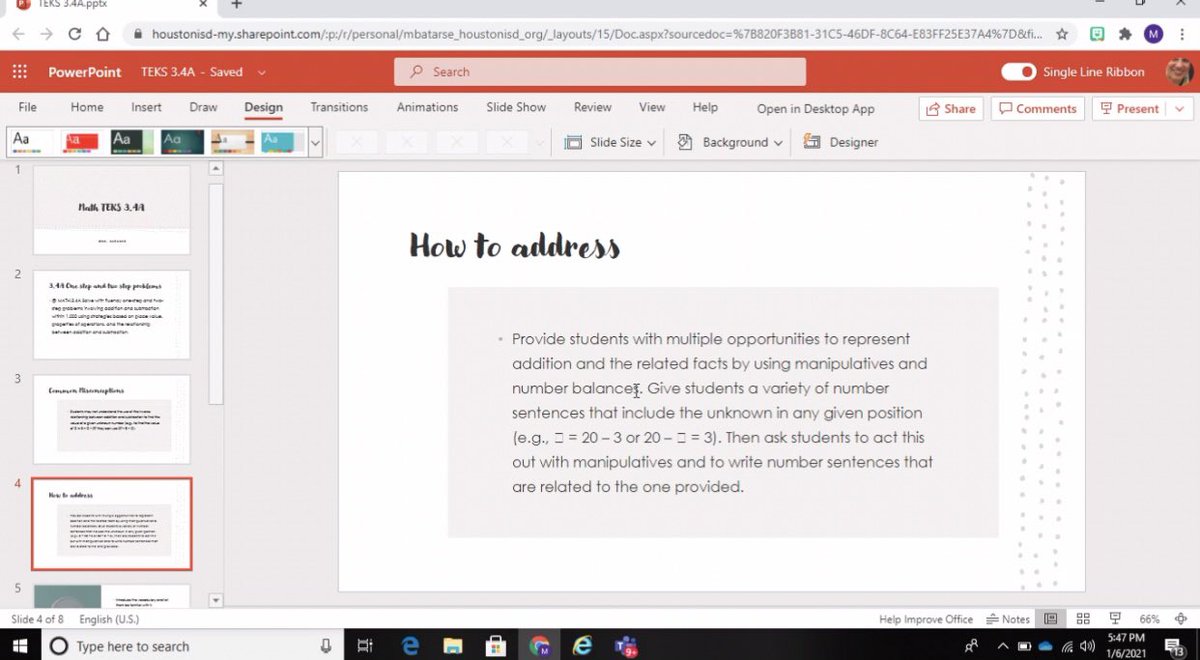Start Slide Show from status bar icon

1115,619
